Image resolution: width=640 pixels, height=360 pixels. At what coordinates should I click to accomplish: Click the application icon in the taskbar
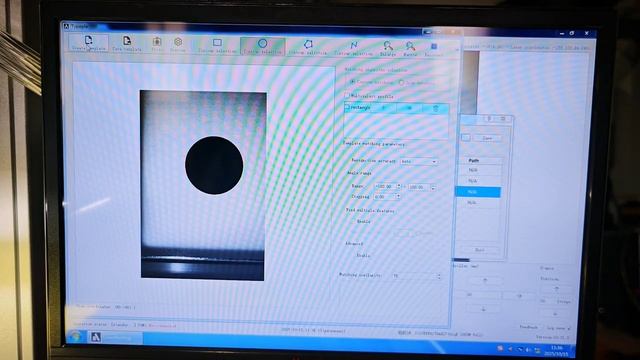96,337
